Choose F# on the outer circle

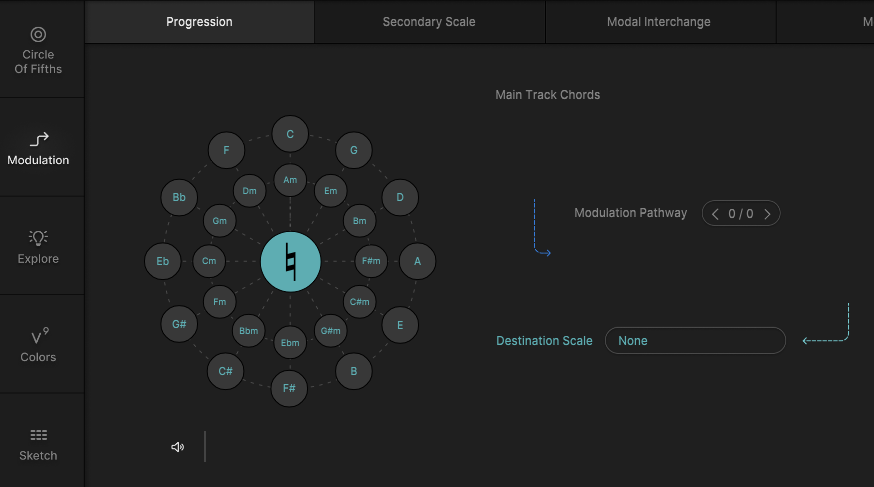[x=290, y=388]
